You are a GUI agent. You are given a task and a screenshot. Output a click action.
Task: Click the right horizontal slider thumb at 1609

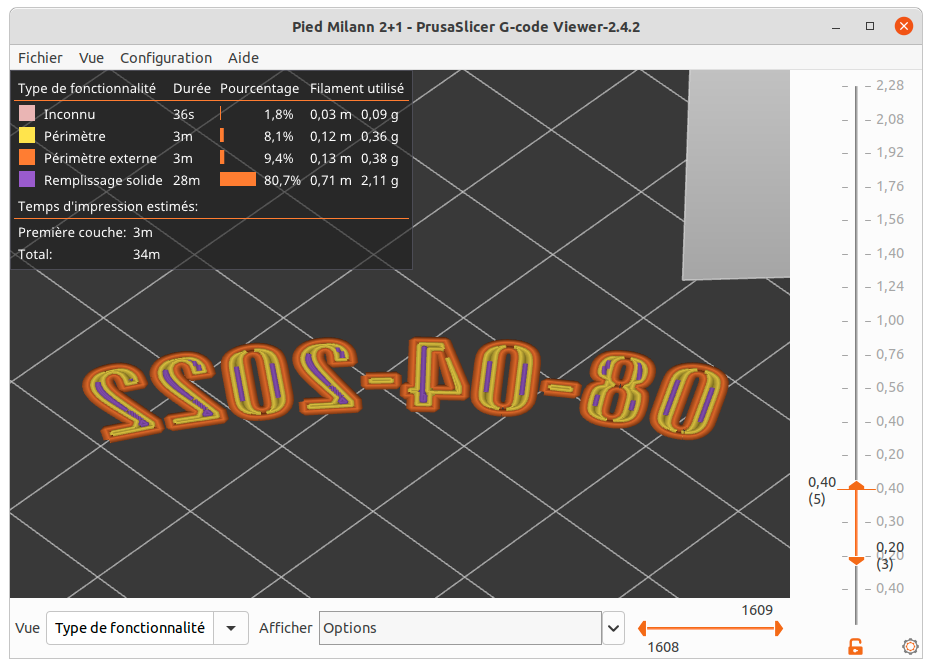click(779, 628)
